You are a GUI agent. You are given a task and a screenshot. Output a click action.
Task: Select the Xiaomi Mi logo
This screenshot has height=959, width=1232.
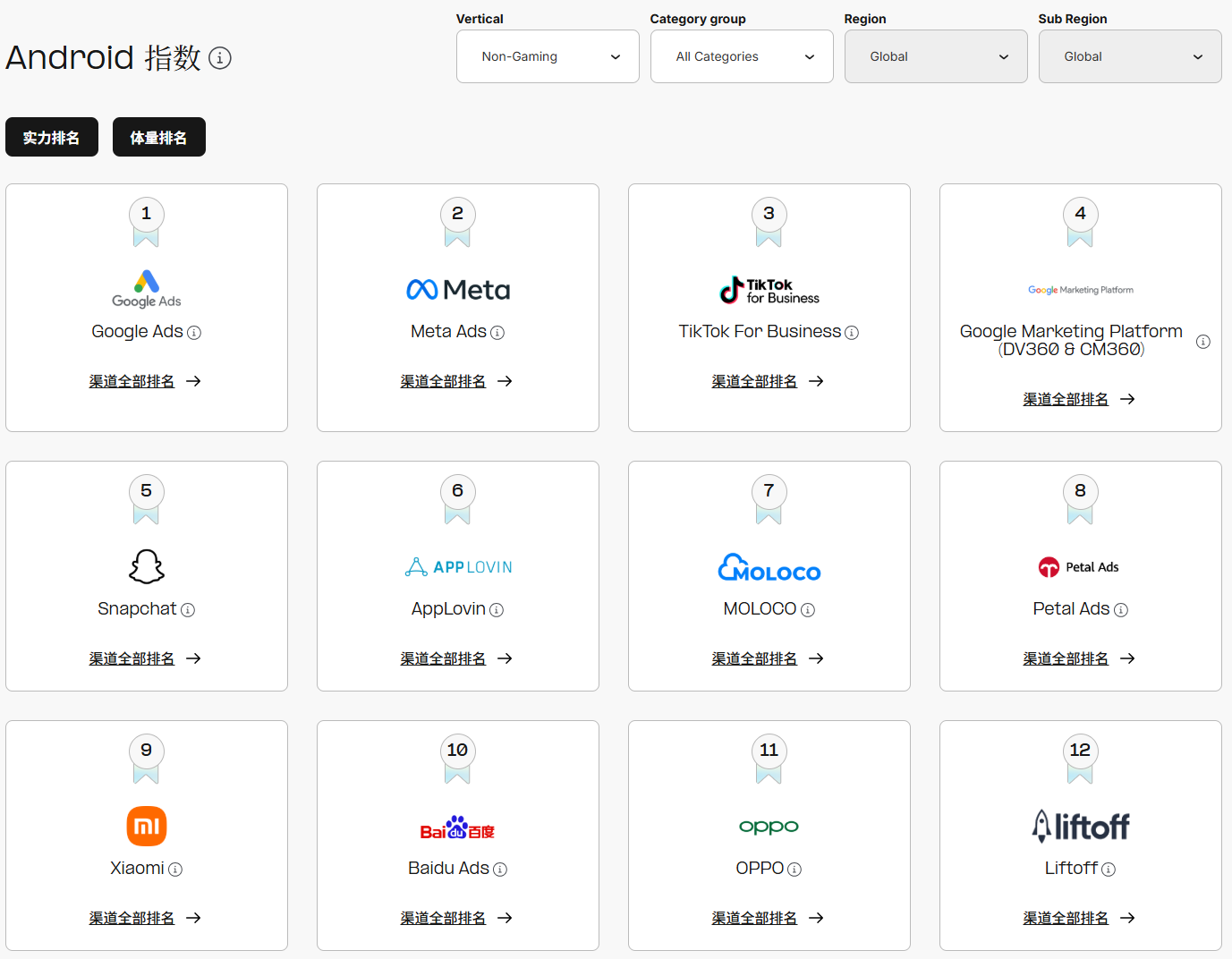[146, 826]
